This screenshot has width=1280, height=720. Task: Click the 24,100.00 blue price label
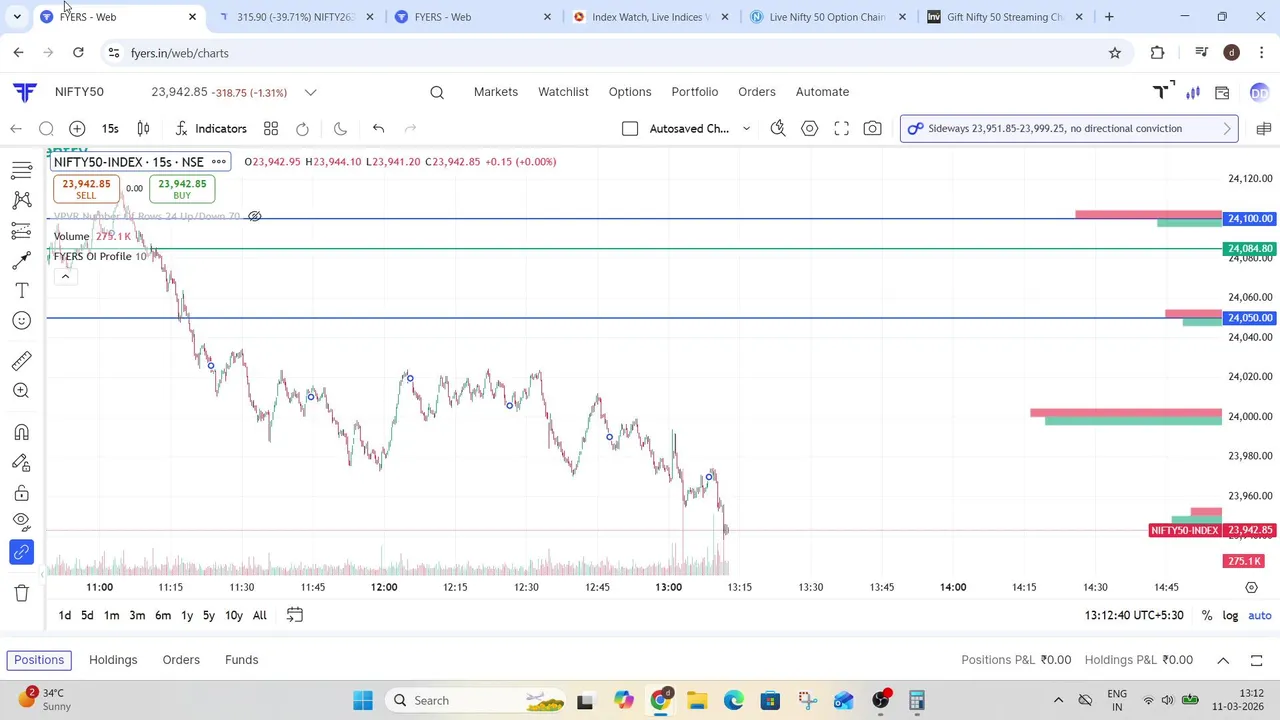coord(1250,218)
